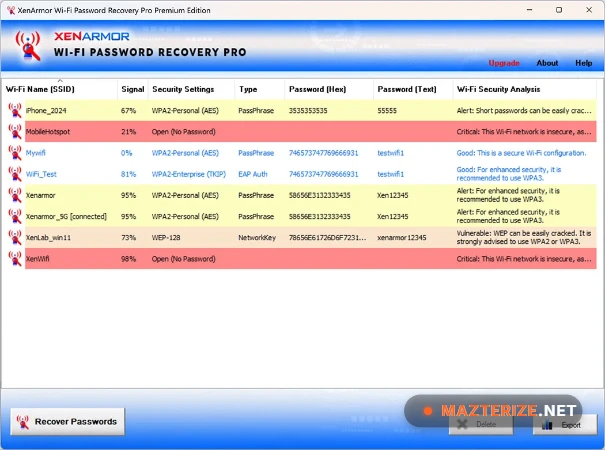Select the Mywifi network name
Viewport: 605px width, 450px height.
pyautogui.click(x=35, y=153)
